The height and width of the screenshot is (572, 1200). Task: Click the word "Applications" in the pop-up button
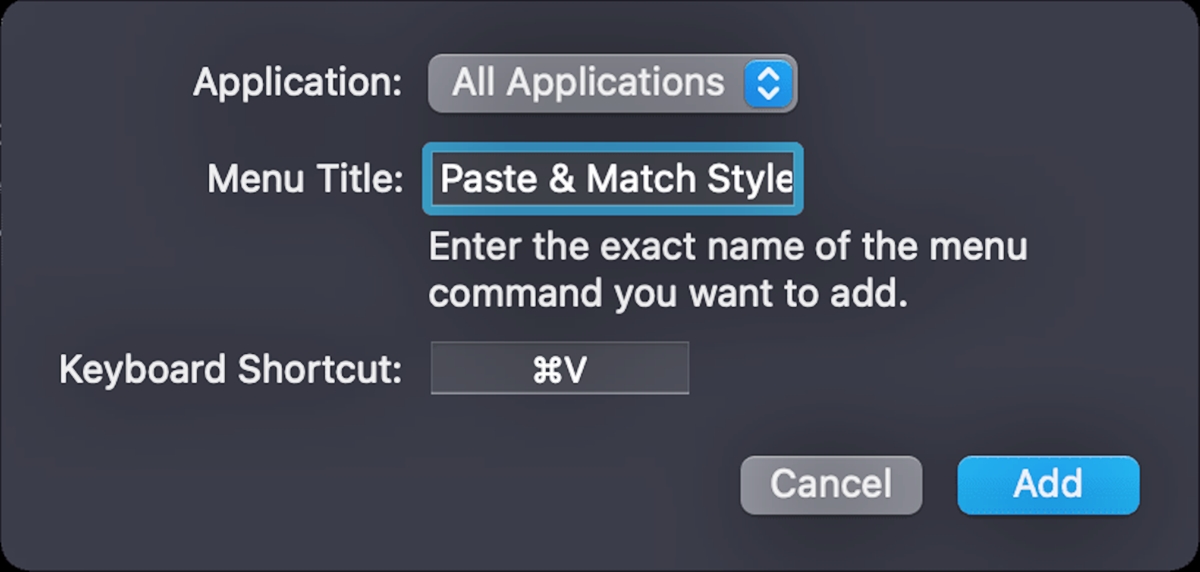[x=615, y=83]
